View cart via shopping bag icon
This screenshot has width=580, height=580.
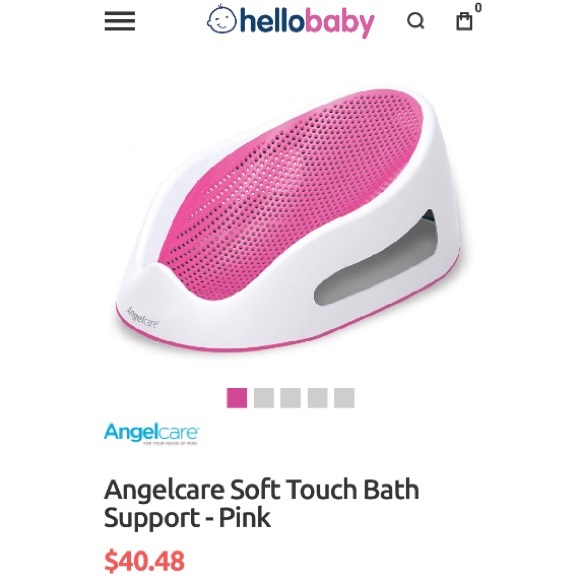point(464,21)
